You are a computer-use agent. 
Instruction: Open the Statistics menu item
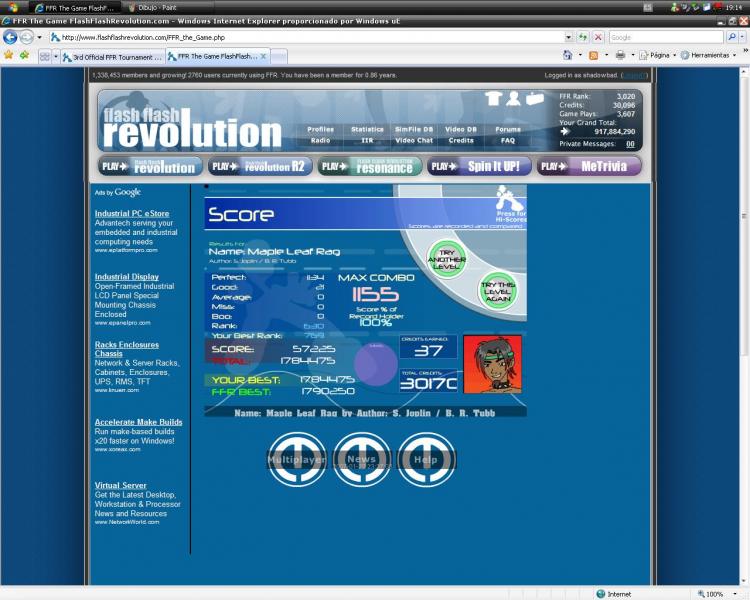pos(367,129)
